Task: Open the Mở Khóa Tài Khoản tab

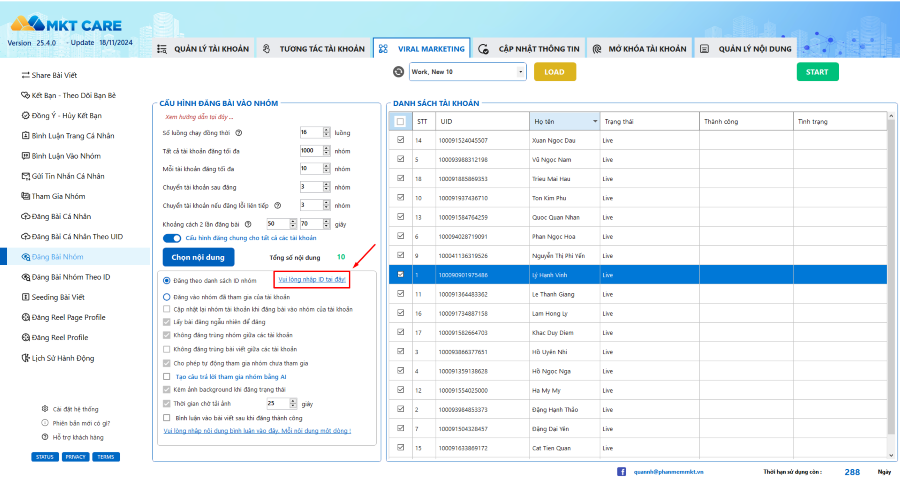Action: (x=637, y=48)
